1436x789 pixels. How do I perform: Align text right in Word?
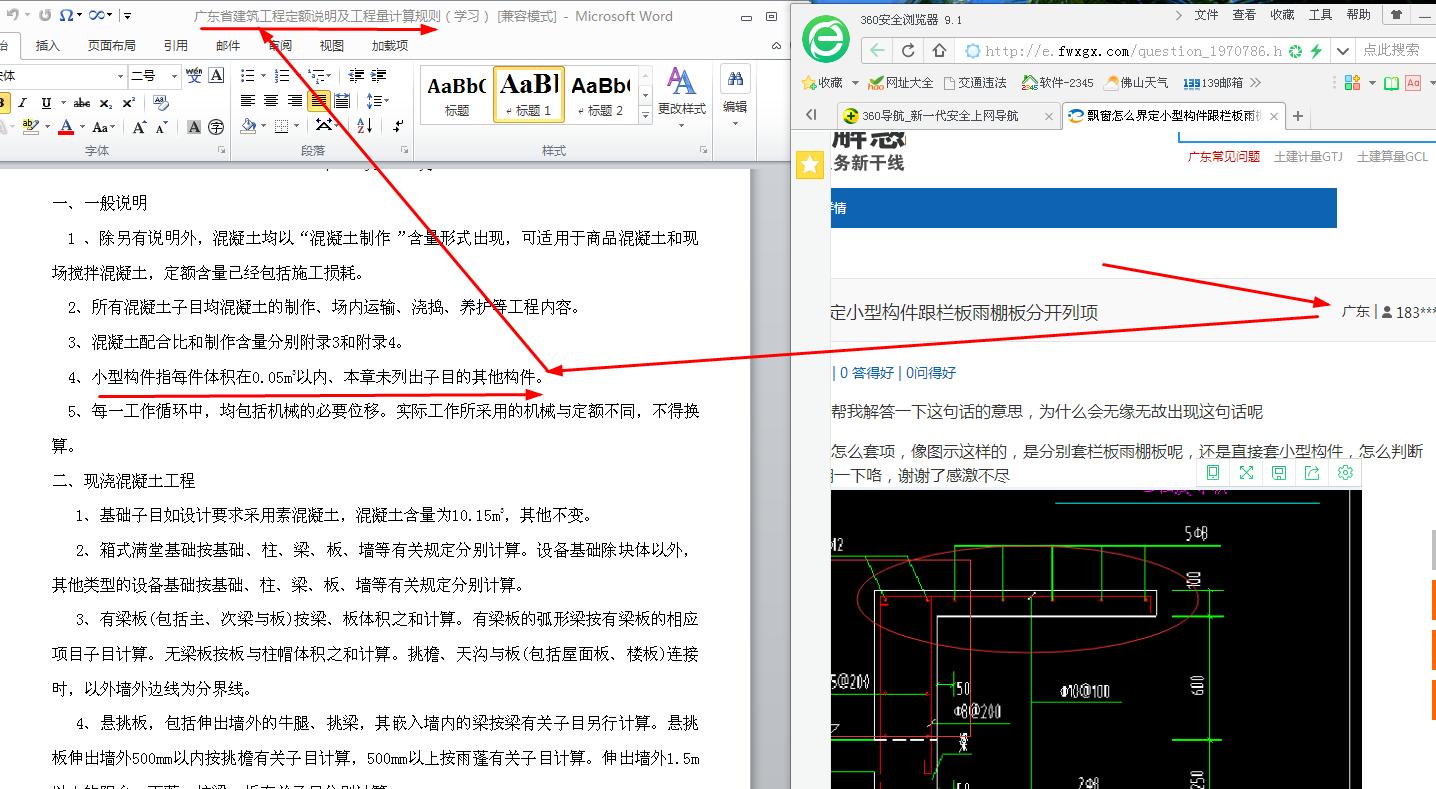295,101
